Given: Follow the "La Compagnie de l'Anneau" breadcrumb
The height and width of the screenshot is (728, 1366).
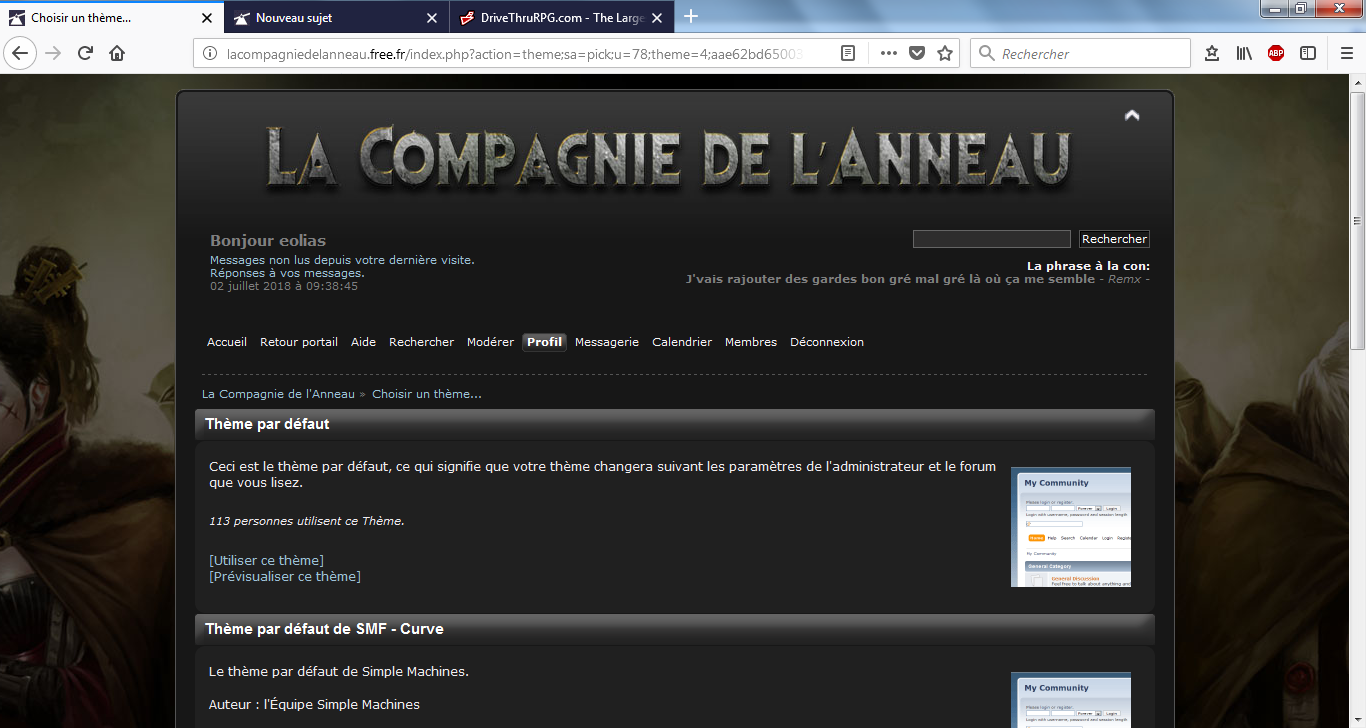Looking at the screenshot, I should tap(278, 394).
